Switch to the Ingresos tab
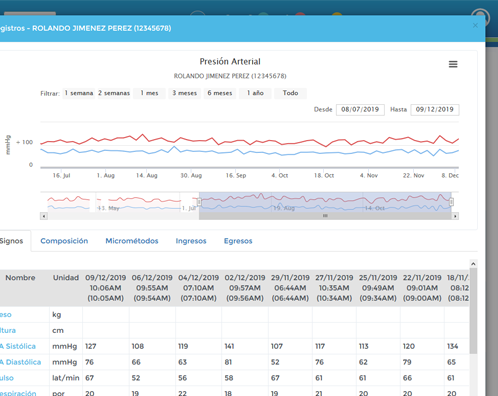 [191, 241]
